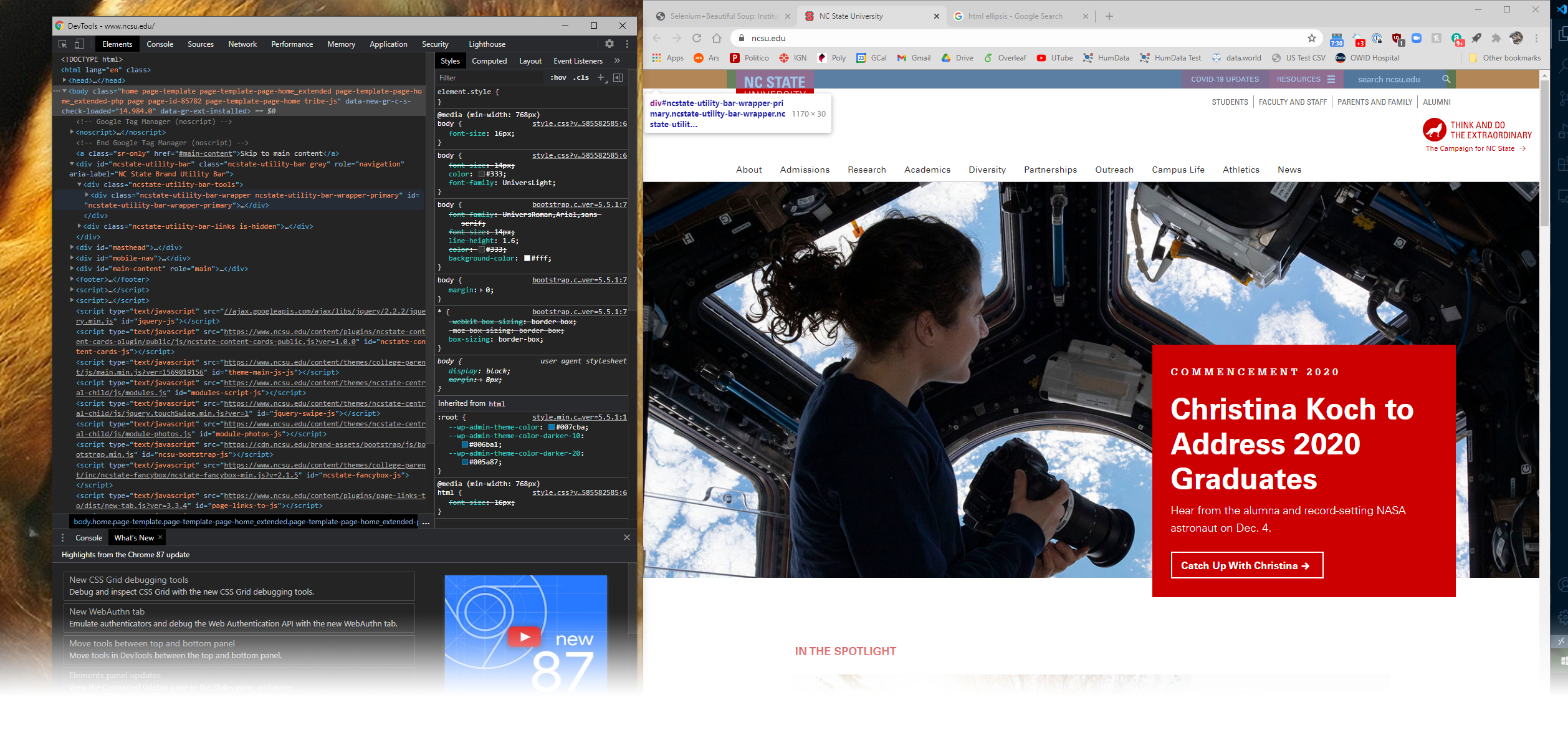Screen dimensions: 1568x748
Task: Close the What's New drawer tab
Action: tap(160, 537)
